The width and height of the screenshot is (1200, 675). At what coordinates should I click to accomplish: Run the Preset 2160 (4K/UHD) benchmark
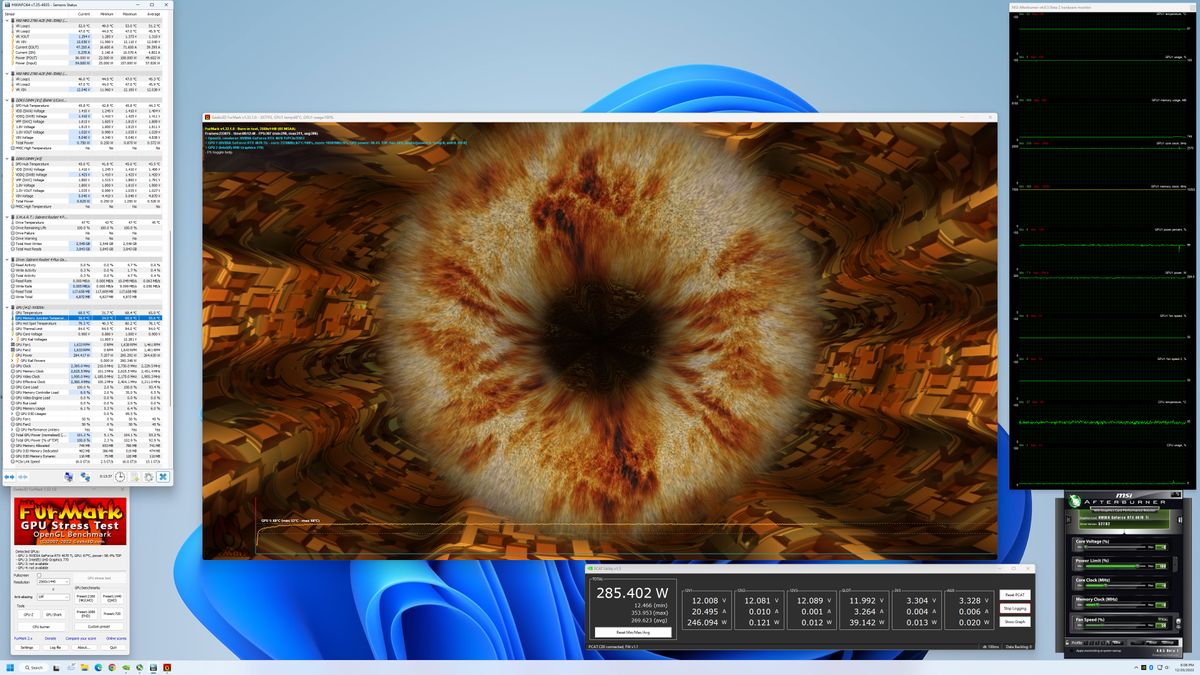pos(86,597)
